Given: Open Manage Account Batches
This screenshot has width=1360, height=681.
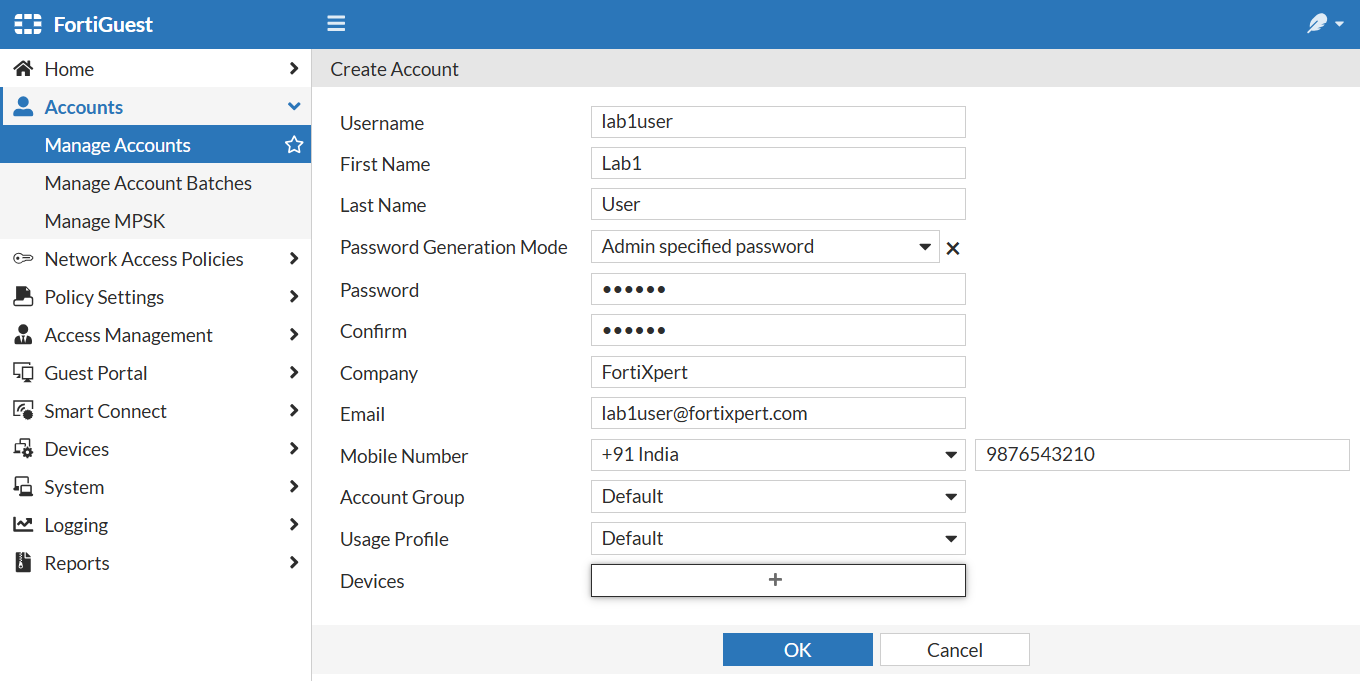Looking at the screenshot, I should pos(147,183).
